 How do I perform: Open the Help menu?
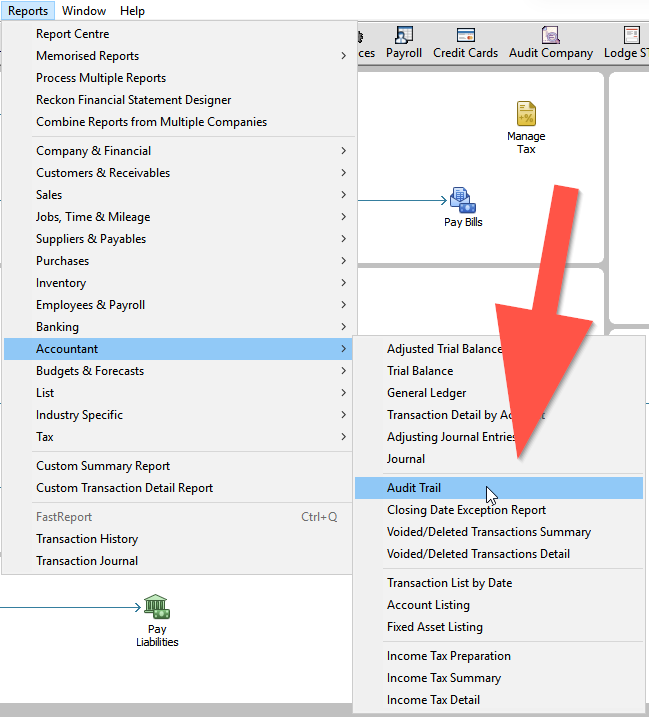(x=132, y=11)
